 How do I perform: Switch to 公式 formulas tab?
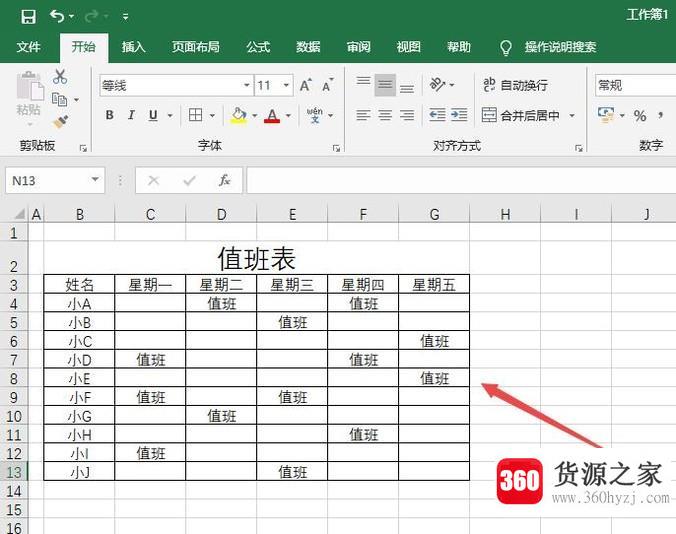(x=258, y=47)
